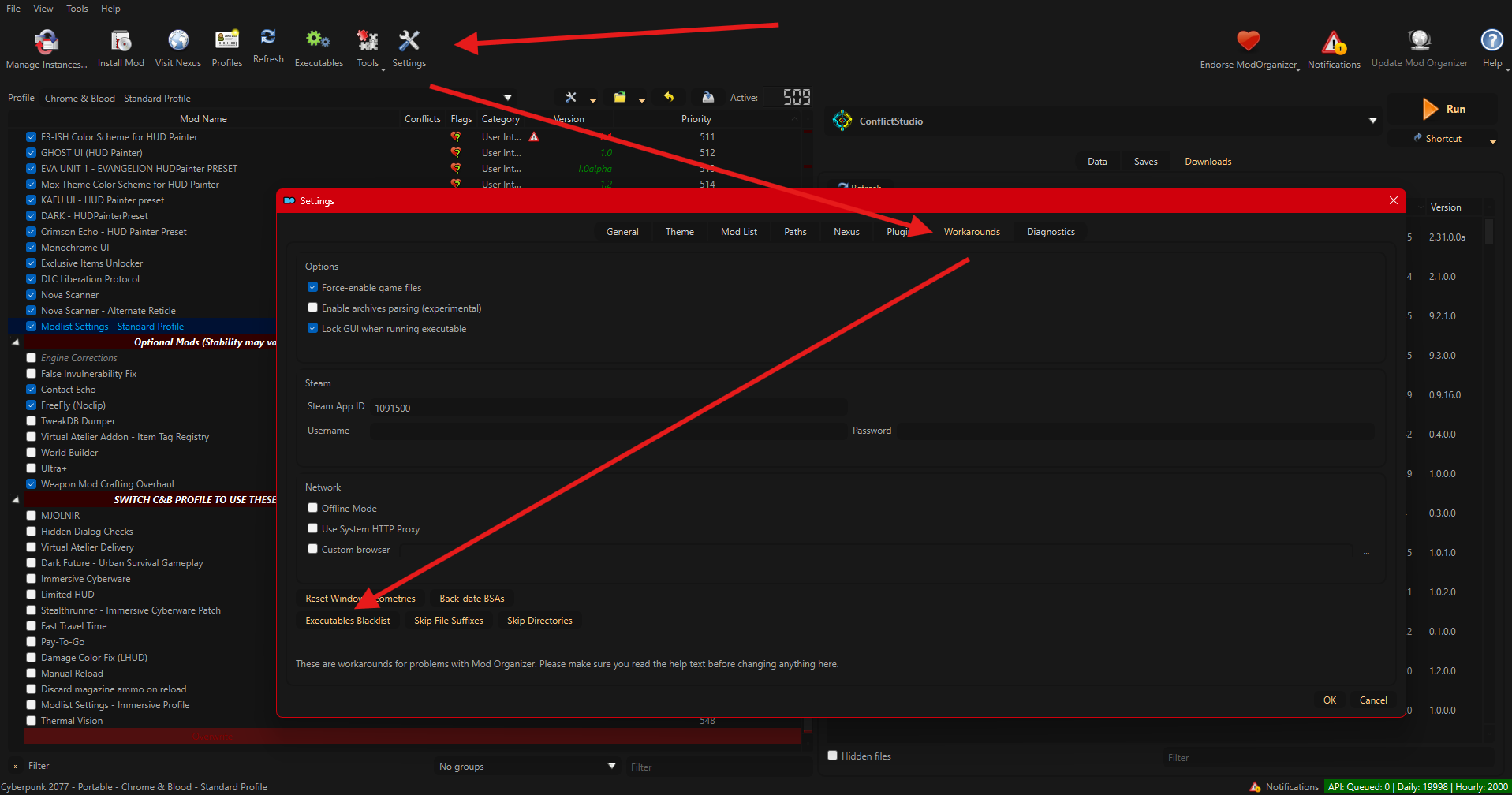Open the Profile selection dropdown

(507, 98)
